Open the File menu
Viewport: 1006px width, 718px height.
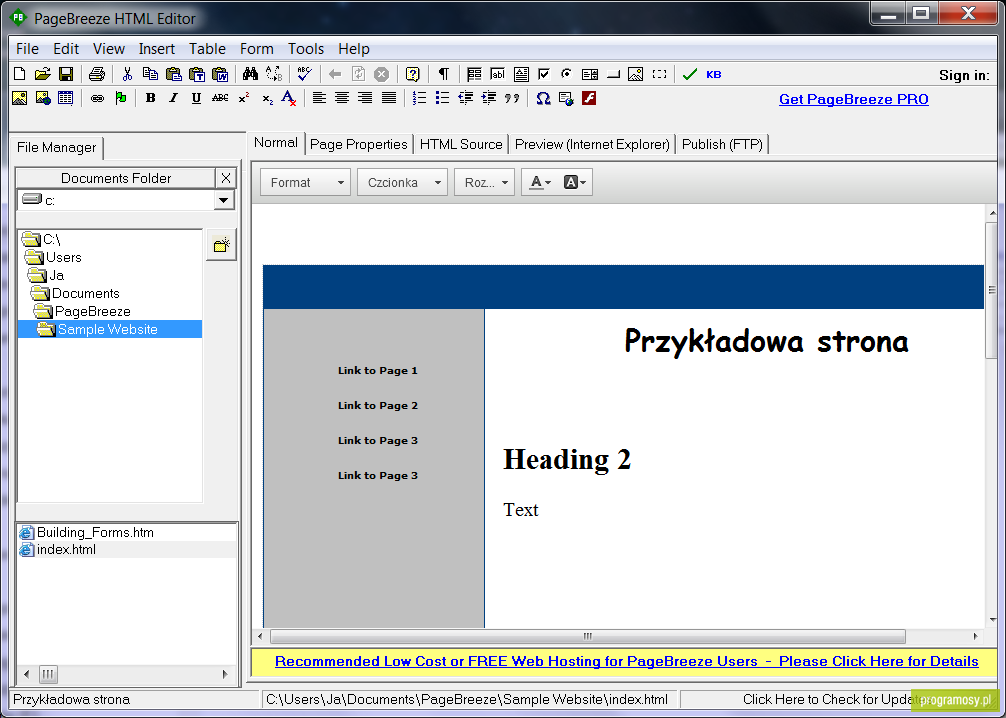[27, 49]
